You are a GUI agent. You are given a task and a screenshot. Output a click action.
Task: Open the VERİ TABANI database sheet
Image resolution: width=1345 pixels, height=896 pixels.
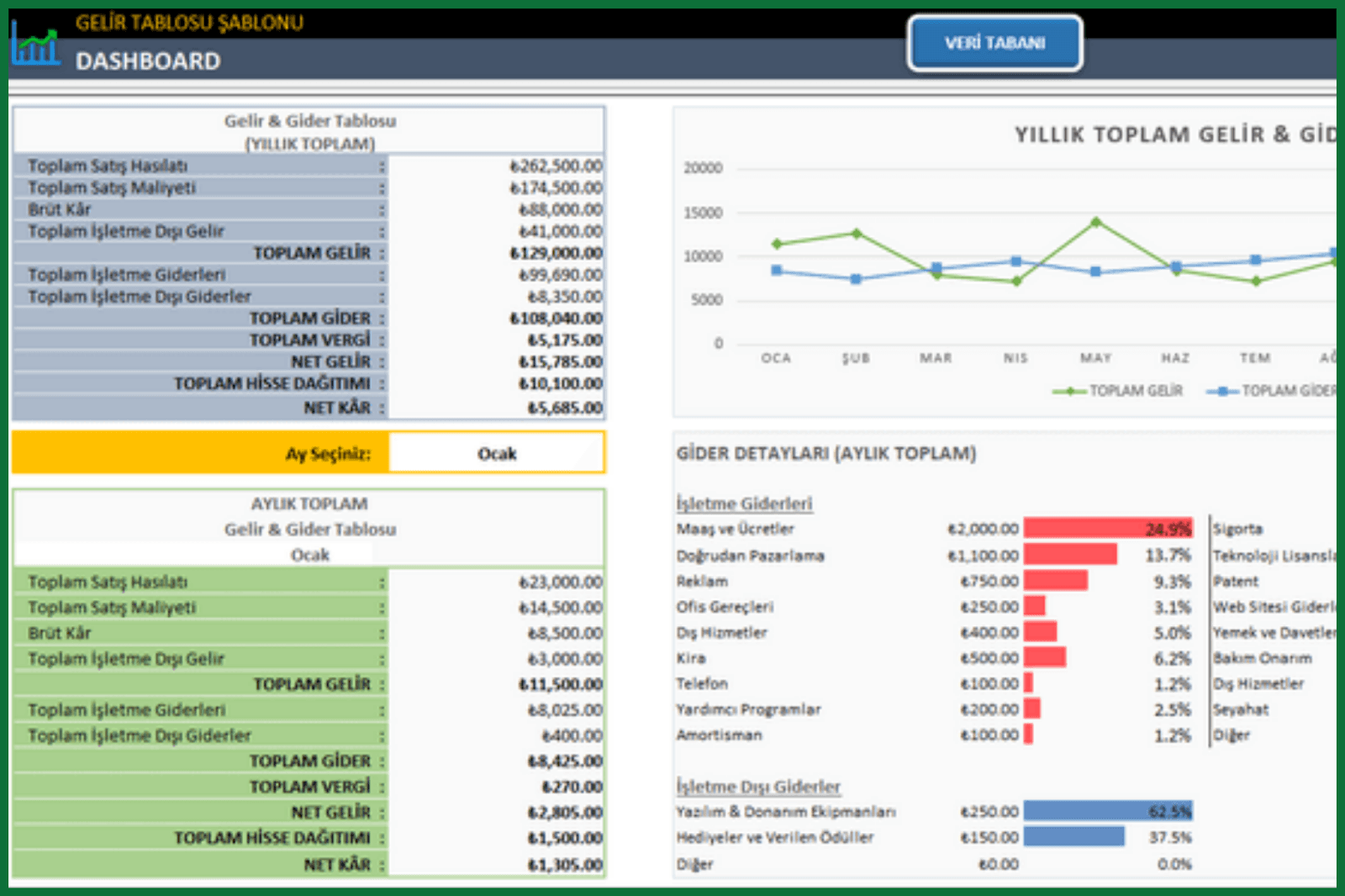coord(994,43)
